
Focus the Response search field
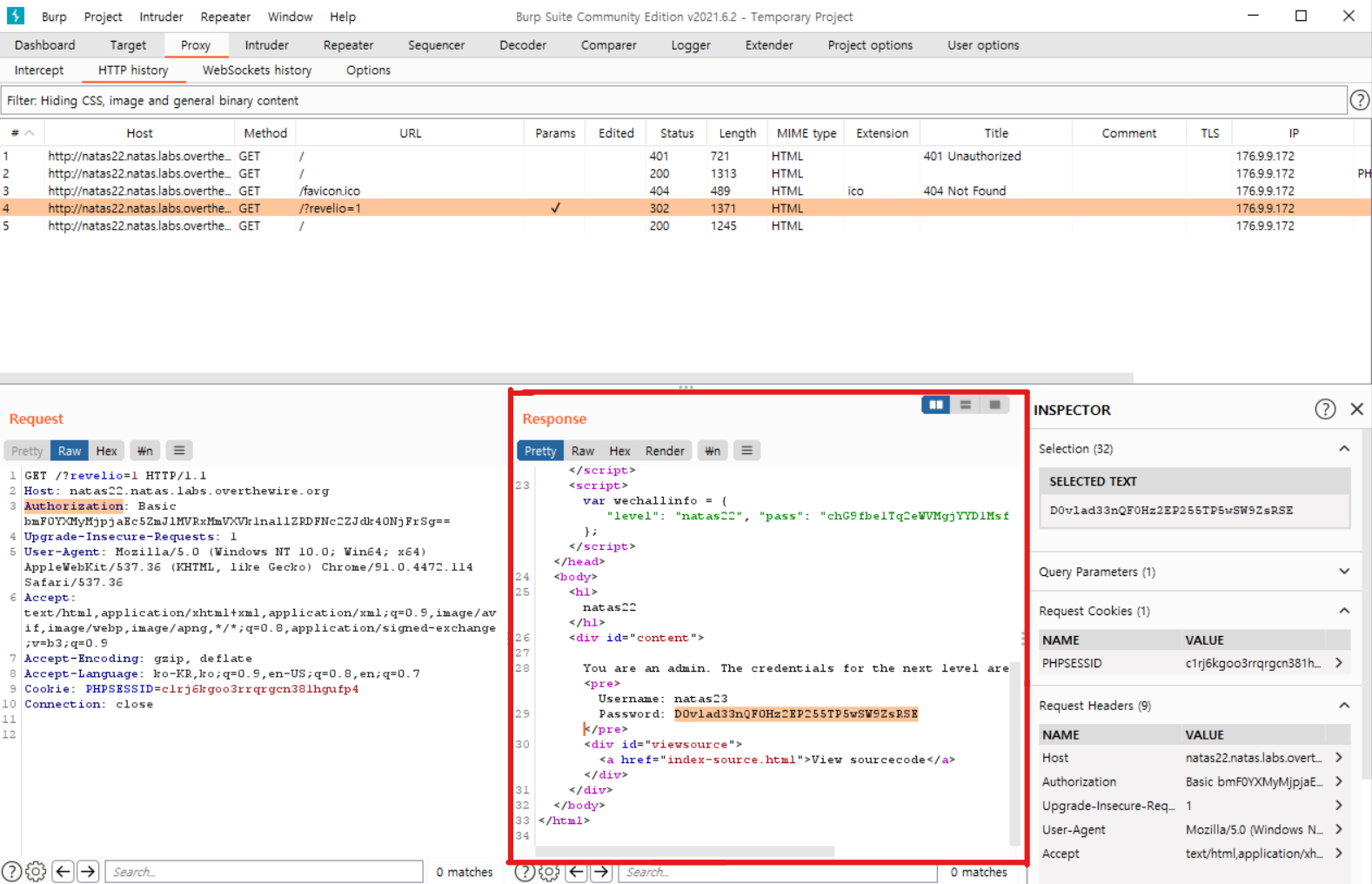click(777, 872)
